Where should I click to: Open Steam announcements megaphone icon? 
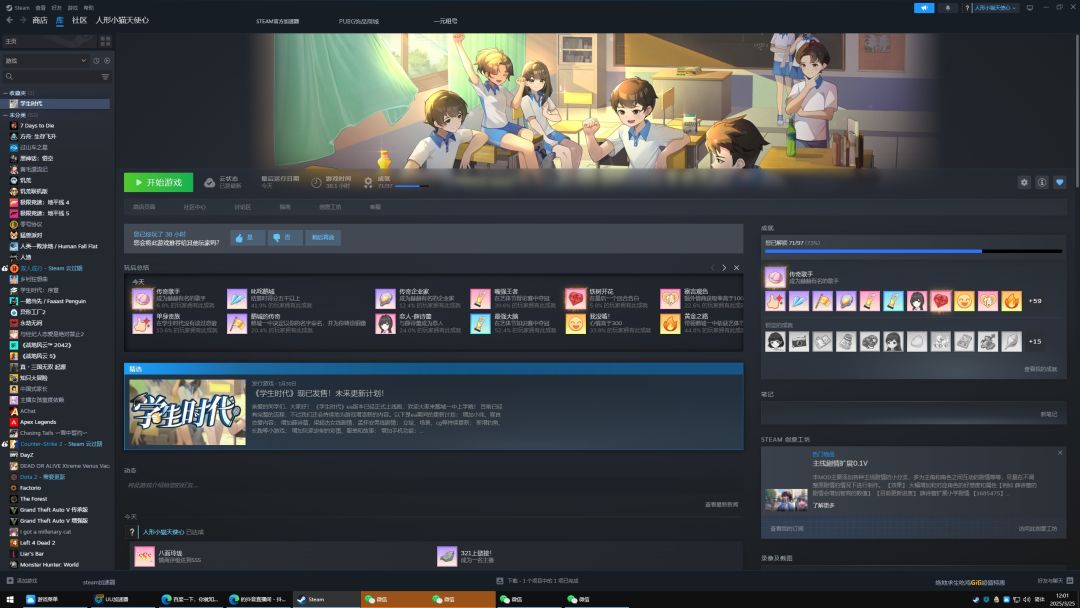(x=924, y=8)
